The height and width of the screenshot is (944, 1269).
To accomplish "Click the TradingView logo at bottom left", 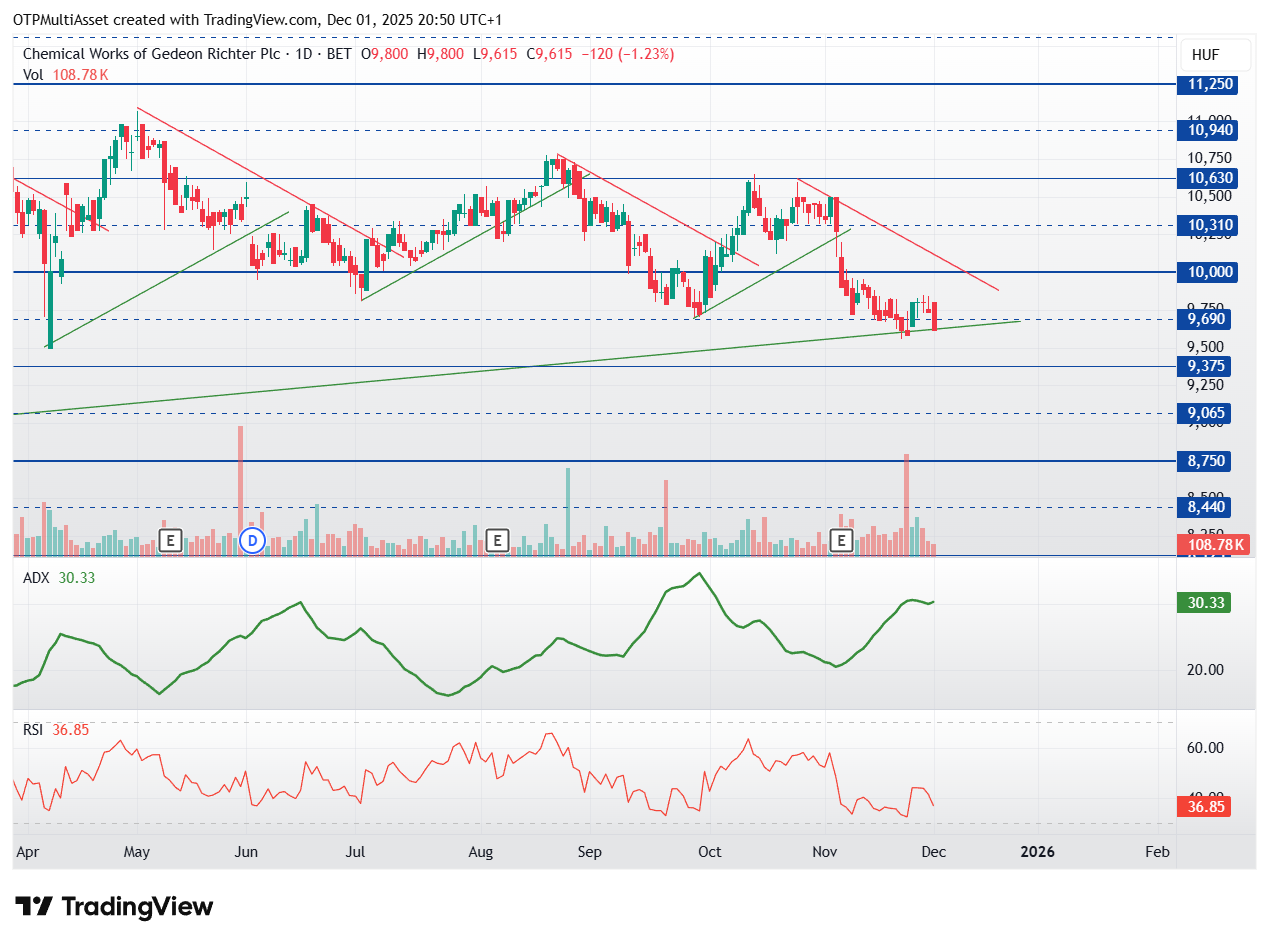I will click(115, 907).
